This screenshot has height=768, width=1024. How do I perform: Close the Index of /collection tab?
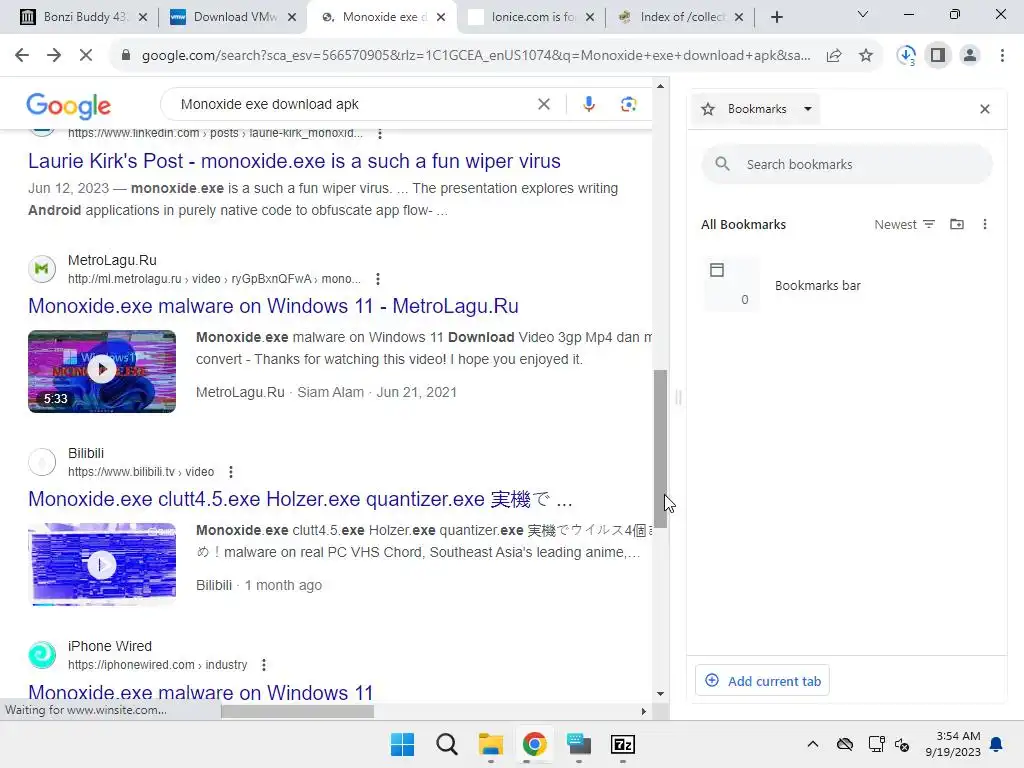click(x=739, y=17)
